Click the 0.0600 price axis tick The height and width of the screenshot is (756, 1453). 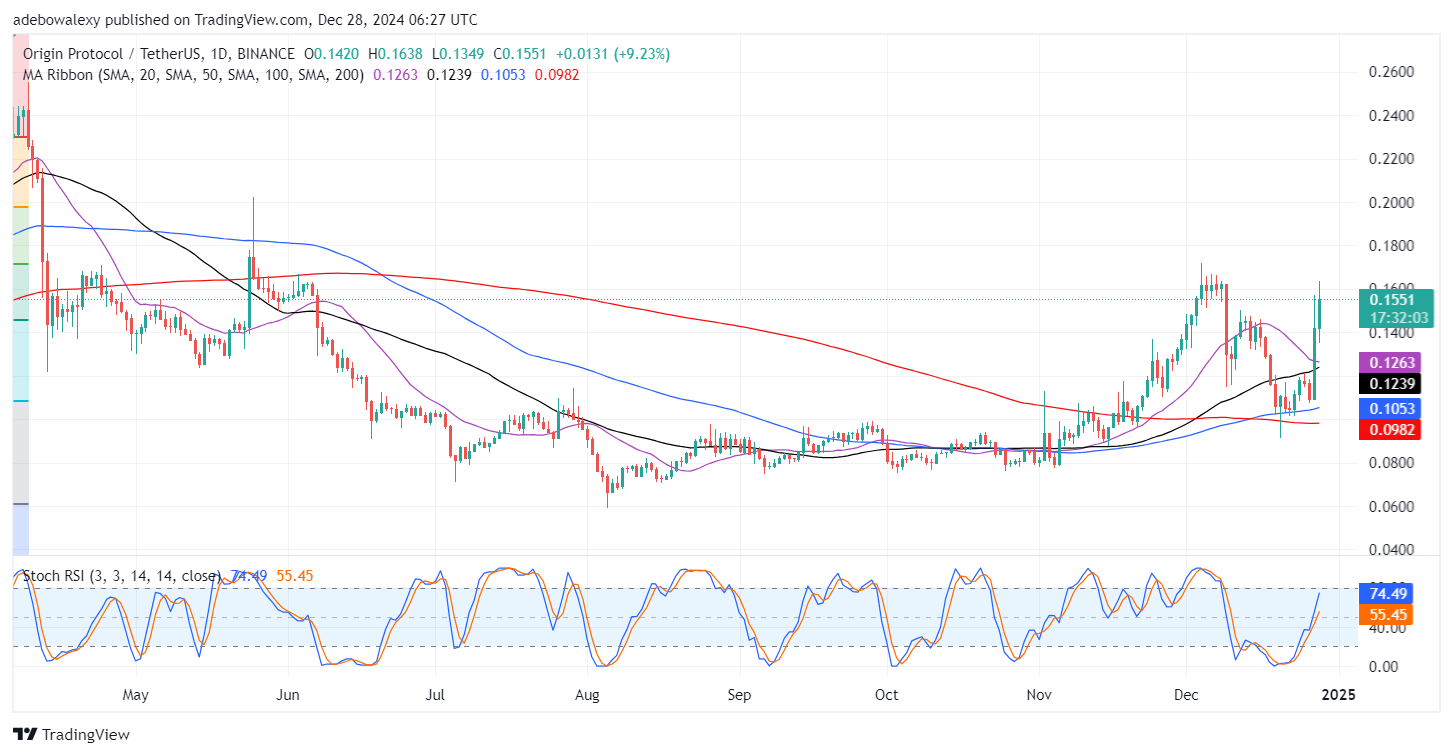1391,506
